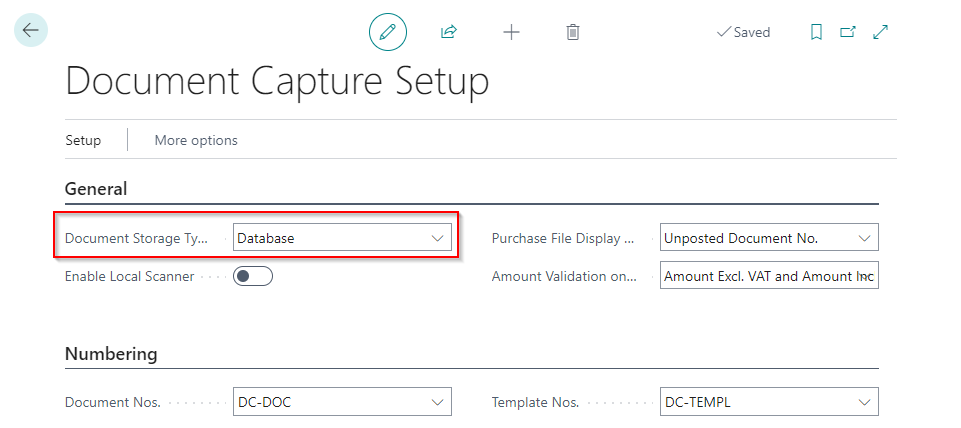
Task: Expand the Document Nos. dropdown
Action: tap(437, 402)
